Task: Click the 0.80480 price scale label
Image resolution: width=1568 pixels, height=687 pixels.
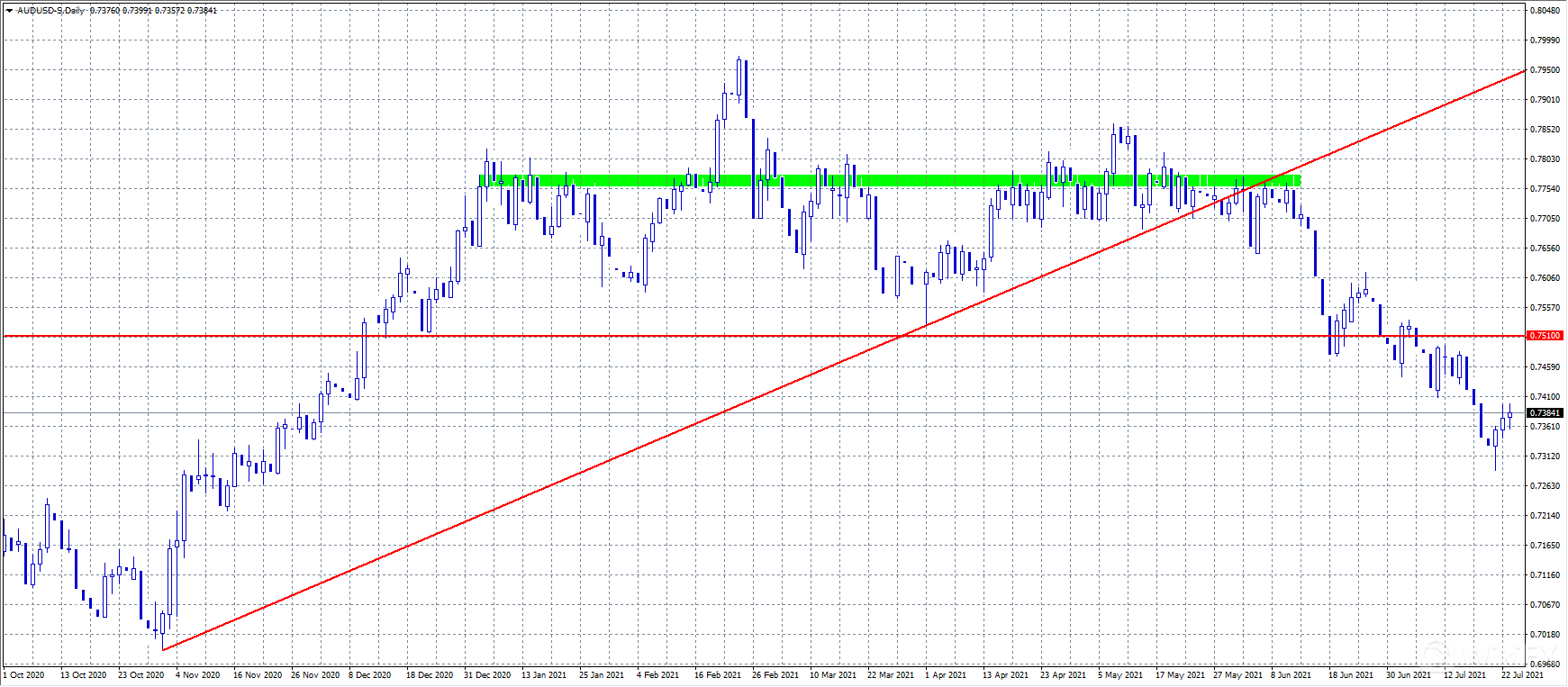Action: pos(1545,11)
